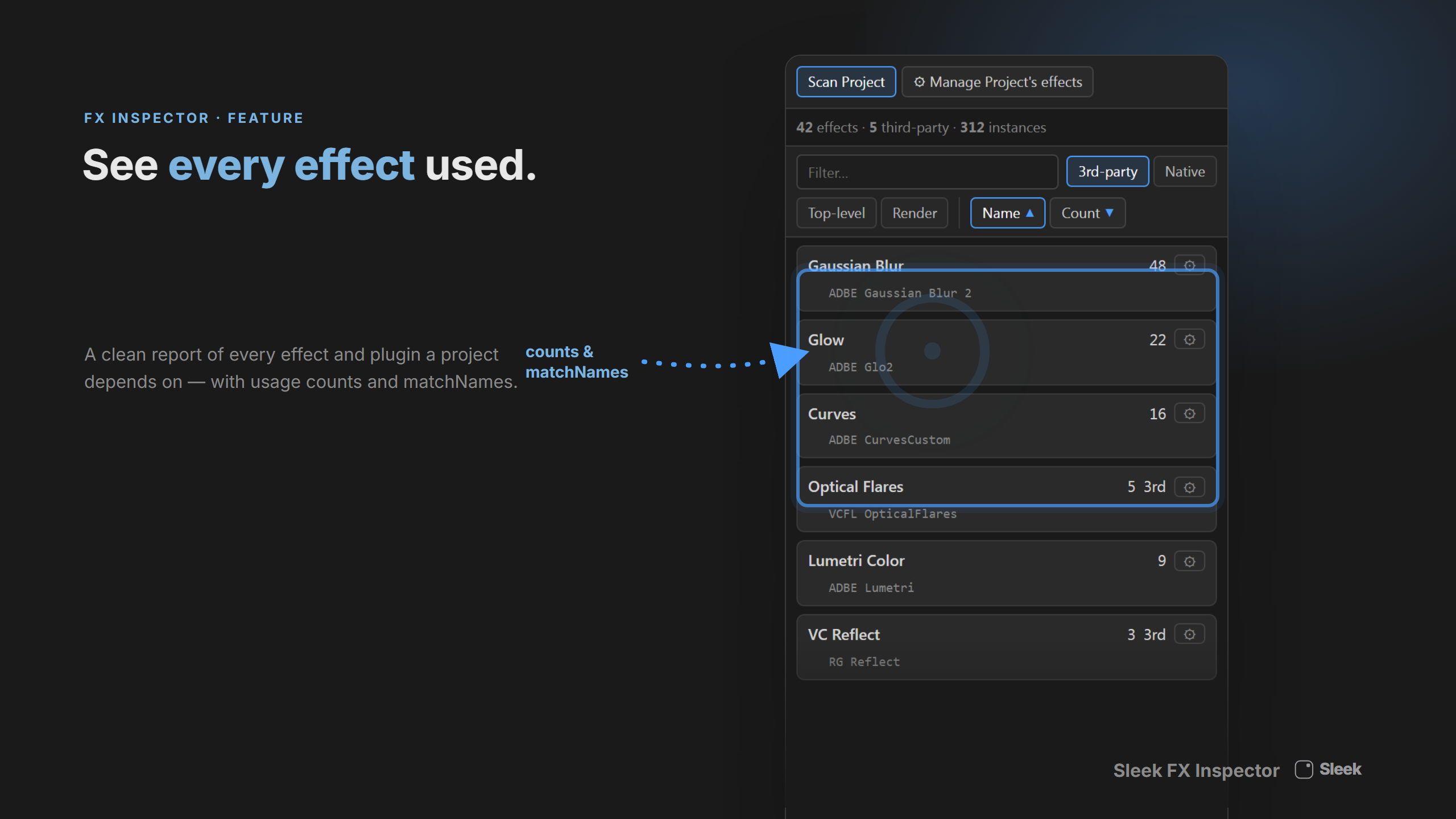
Task: Click the 3rd tag on Optical Flares
Action: (x=1154, y=487)
